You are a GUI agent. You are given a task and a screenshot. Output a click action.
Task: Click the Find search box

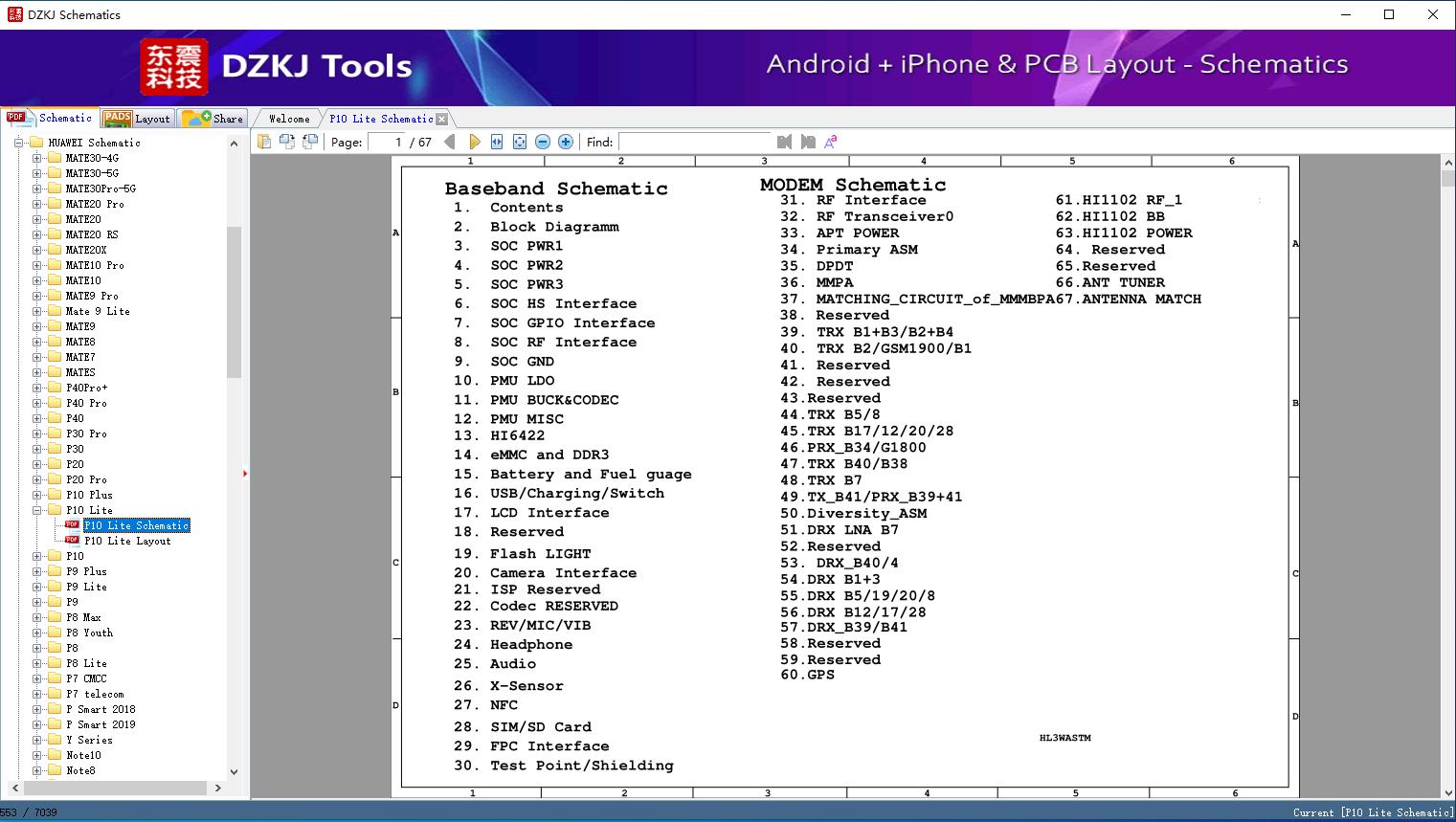695,142
